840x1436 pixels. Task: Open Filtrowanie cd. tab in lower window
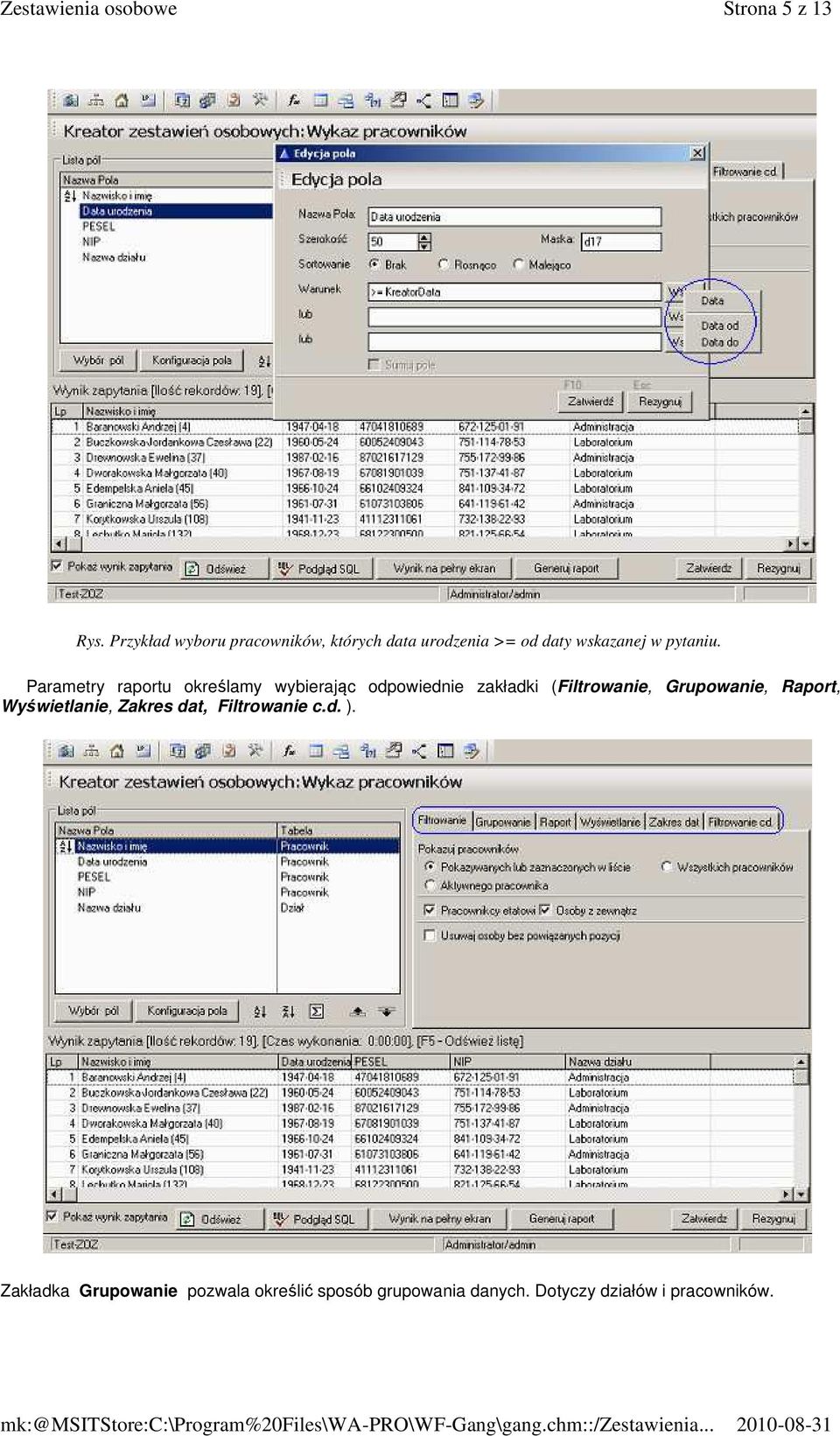pos(741,822)
